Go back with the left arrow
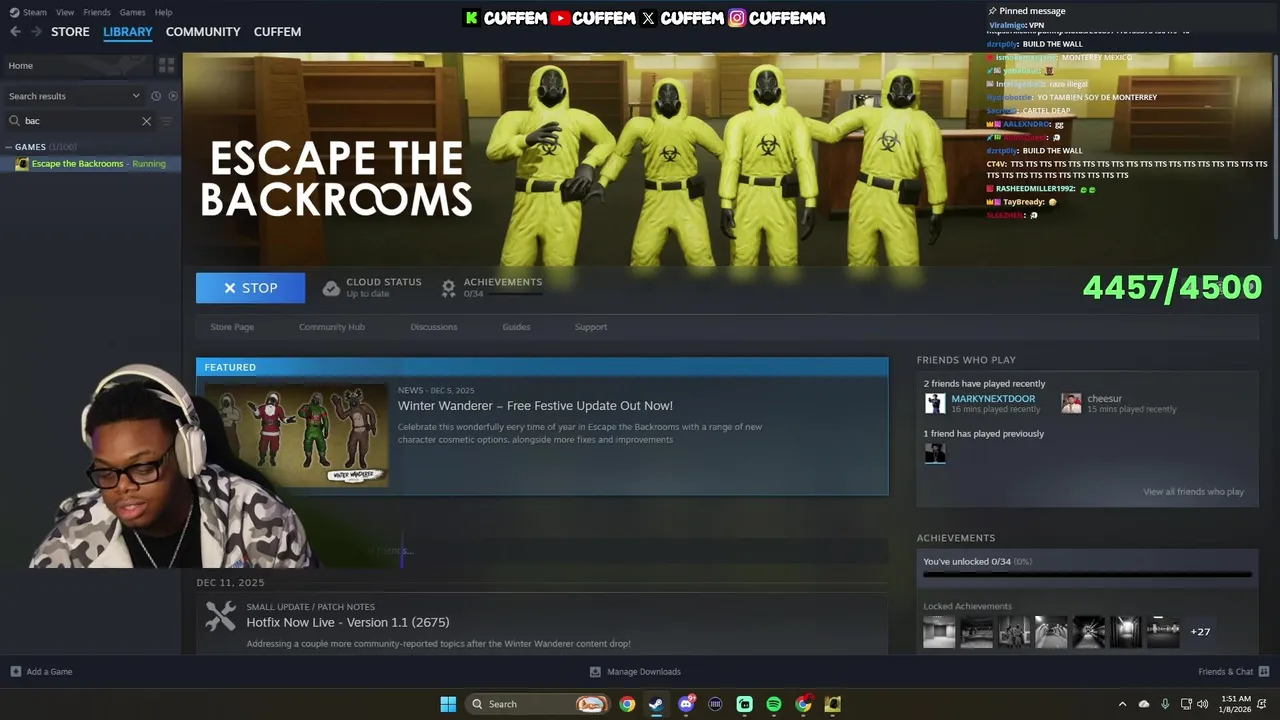Screen dimensions: 1280x720 [15, 32]
